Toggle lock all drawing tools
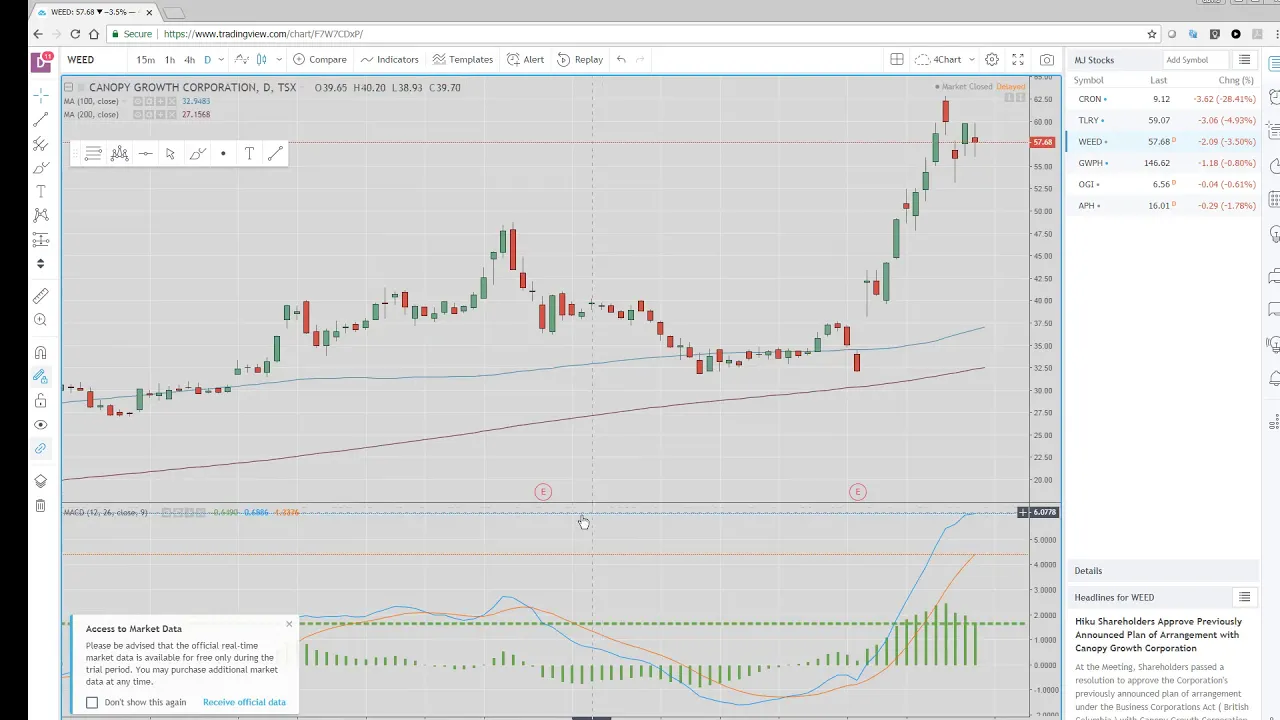Viewport: 1280px width, 720px height. (x=40, y=400)
